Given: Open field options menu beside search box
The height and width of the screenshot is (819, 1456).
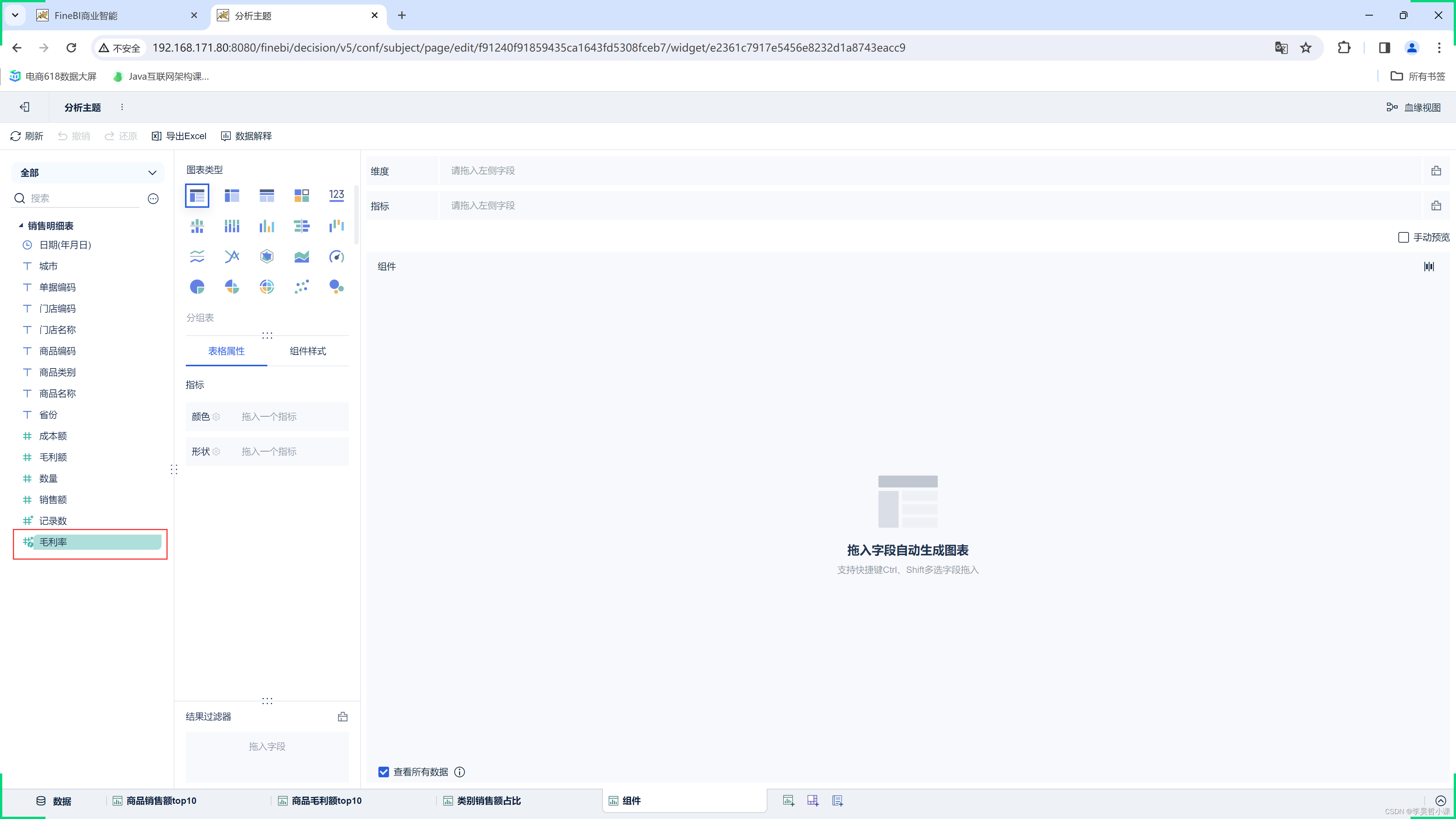Looking at the screenshot, I should (153, 198).
